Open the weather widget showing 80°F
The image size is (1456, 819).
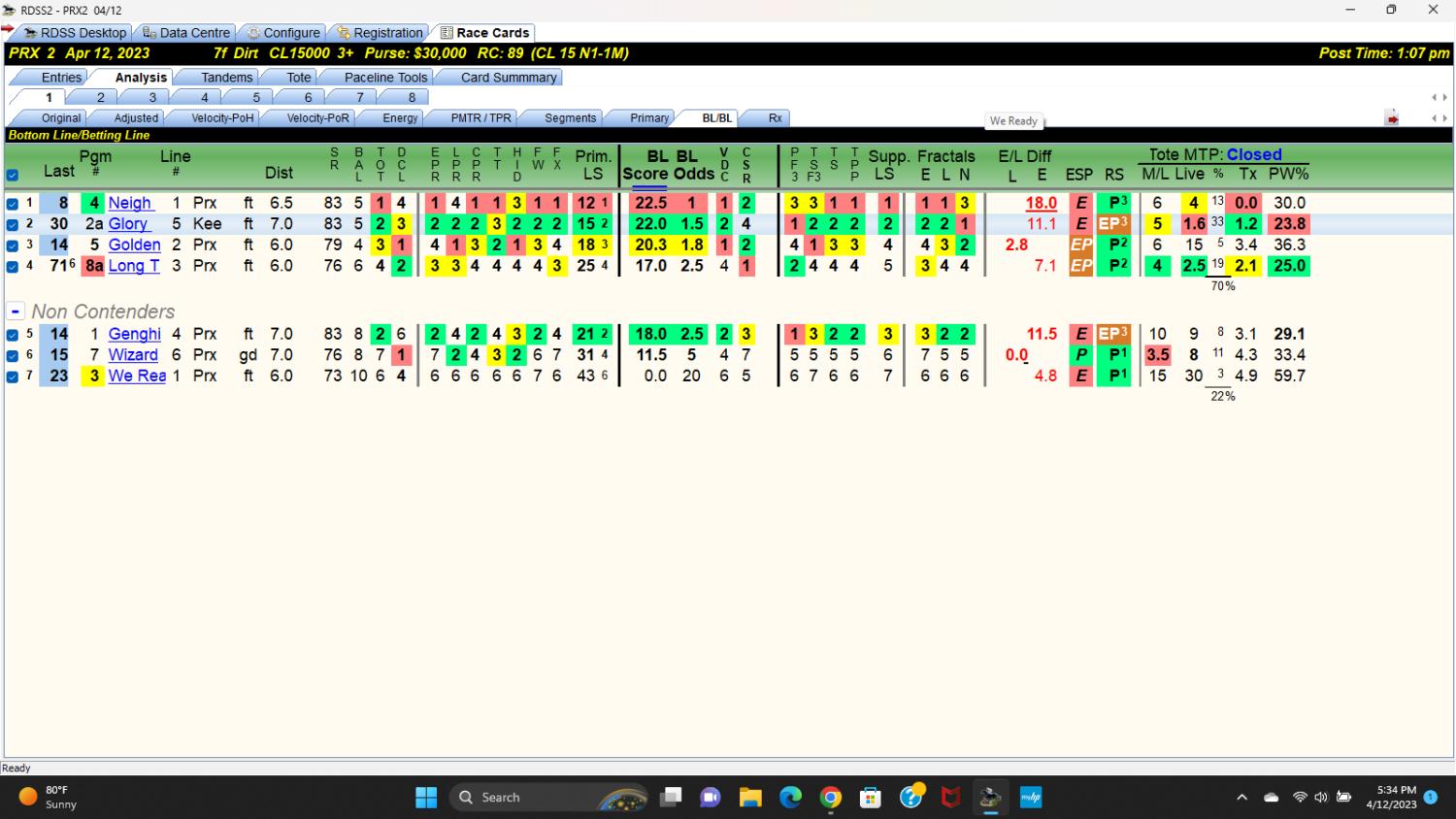coord(49,798)
